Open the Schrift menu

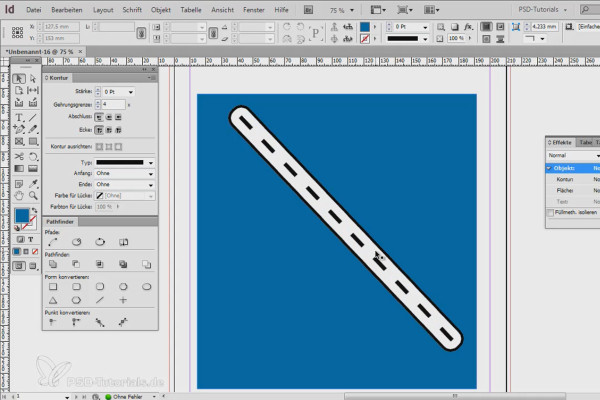point(132,10)
